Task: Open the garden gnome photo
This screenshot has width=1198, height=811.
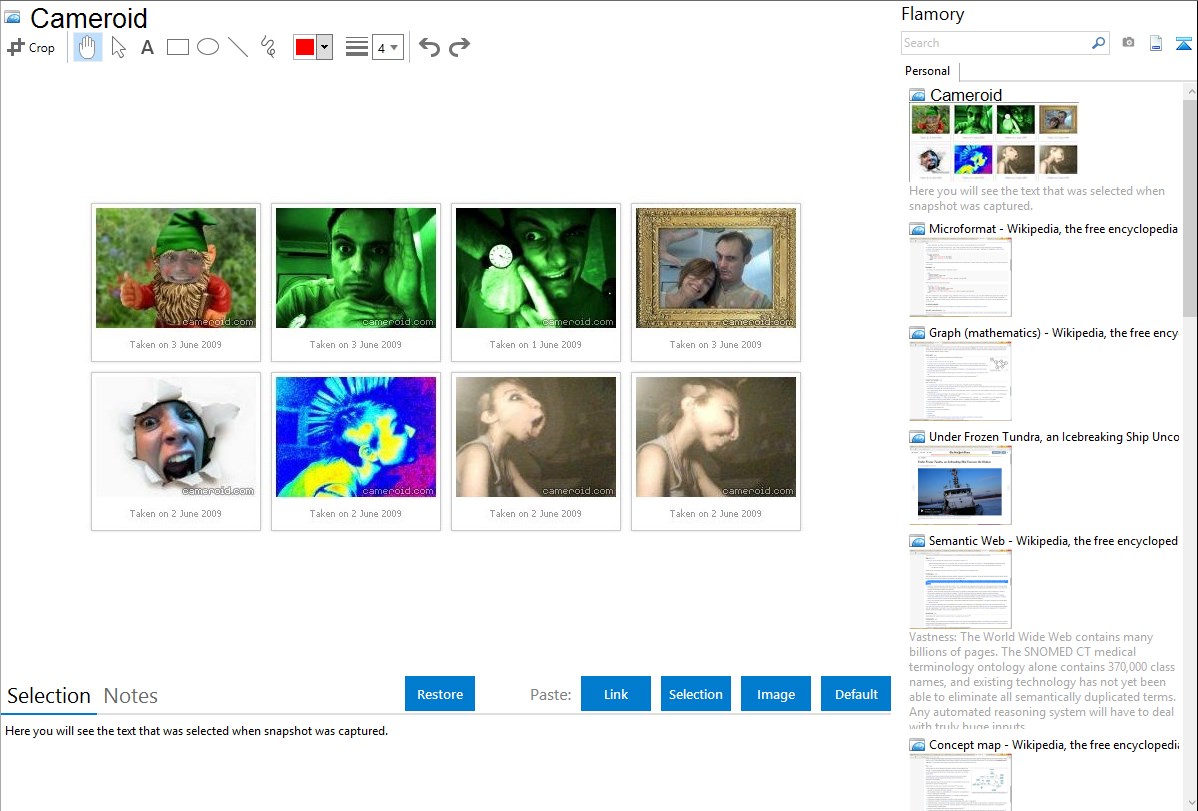Action: point(176,268)
